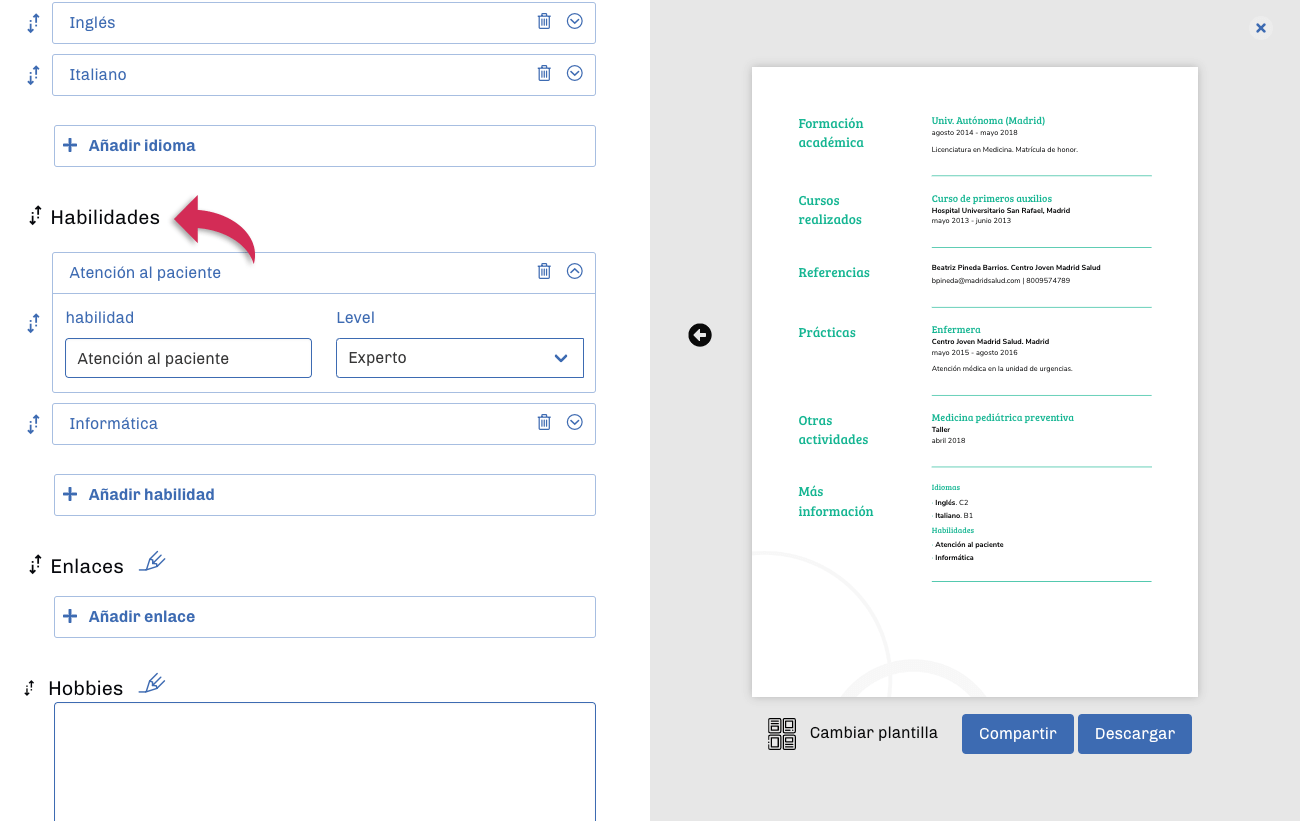This screenshot has width=1300, height=821.
Task: Click 'Univ. Autónoma (Madrid)' in preview
Action: click(x=988, y=120)
